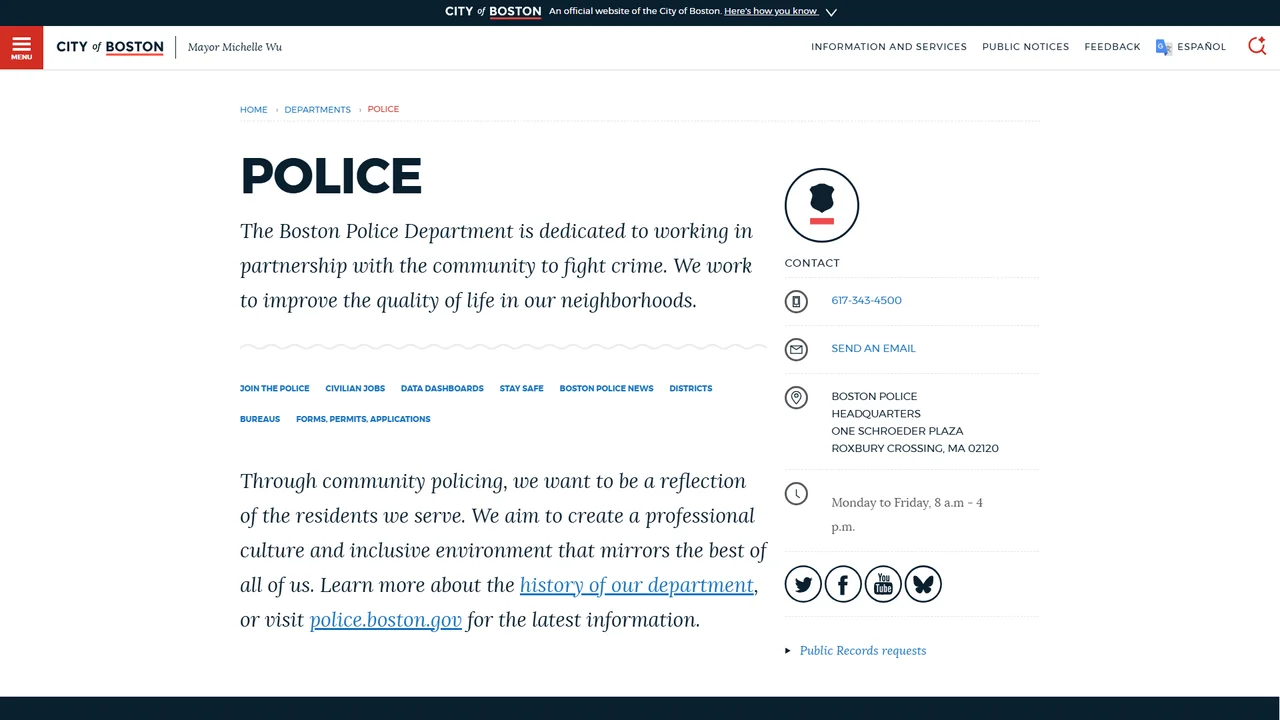Open the YouTube social icon

[883, 584]
